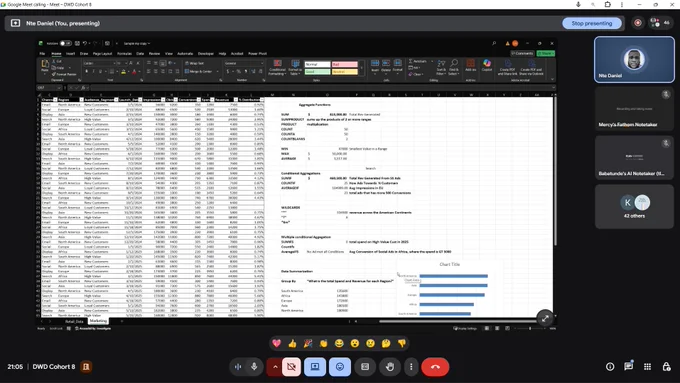The image size is (680, 383).
Task: Switch to the Page Layout ribbon tab
Action: (x=102, y=54)
